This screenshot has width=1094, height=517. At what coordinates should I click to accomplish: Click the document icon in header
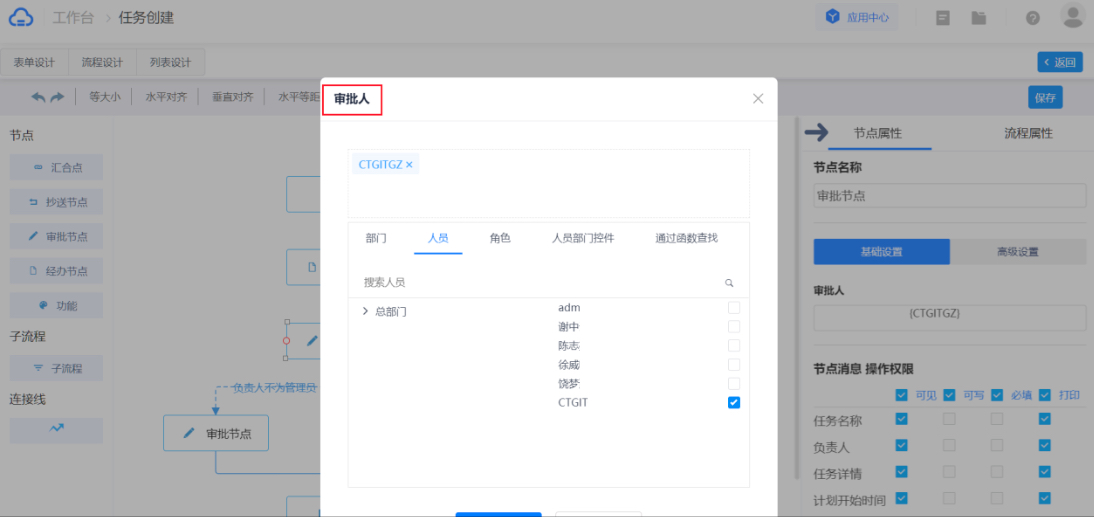[x=943, y=18]
